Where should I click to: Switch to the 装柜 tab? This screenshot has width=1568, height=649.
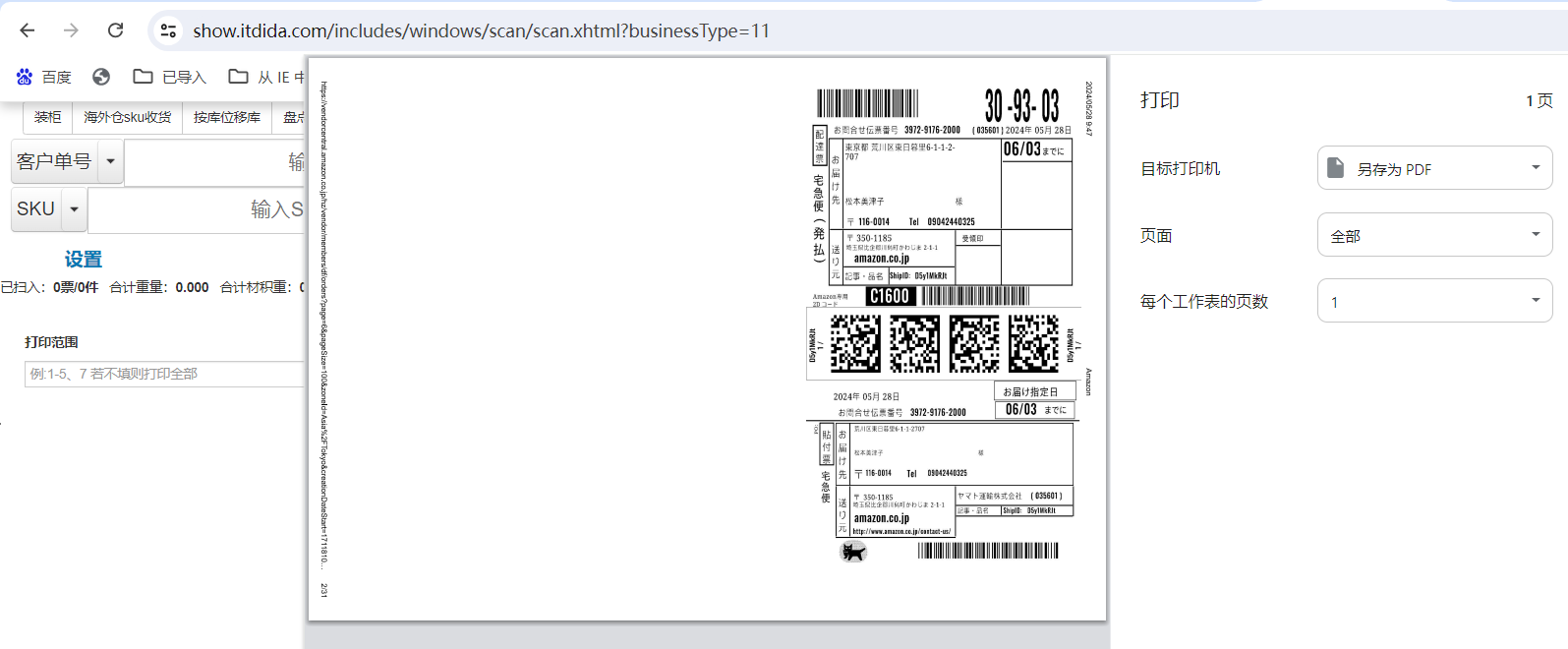(x=48, y=117)
